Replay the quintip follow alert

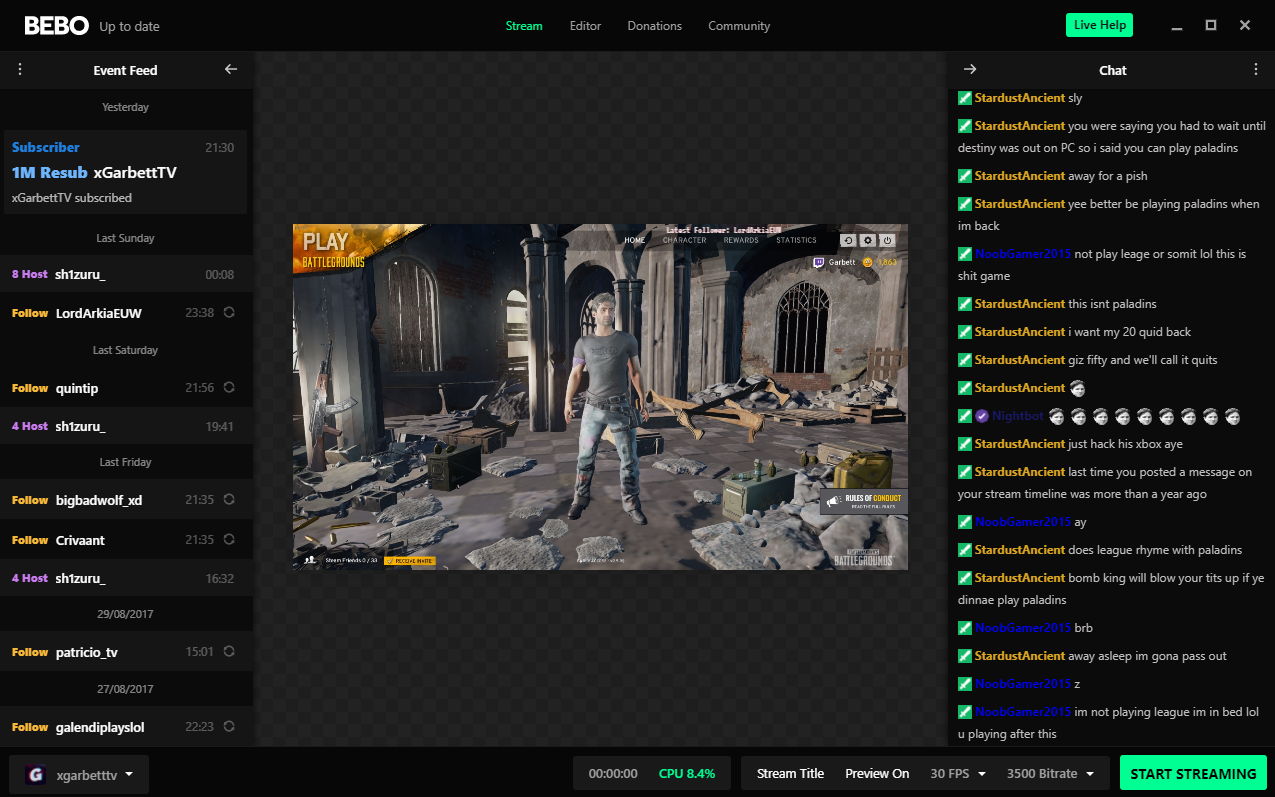pyautogui.click(x=229, y=388)
